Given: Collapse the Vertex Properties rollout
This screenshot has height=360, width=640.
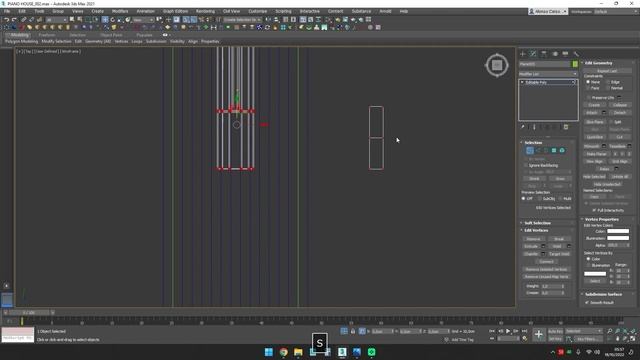Looking at the screenshot, I should pyautogui.click(x=602, y=220).
